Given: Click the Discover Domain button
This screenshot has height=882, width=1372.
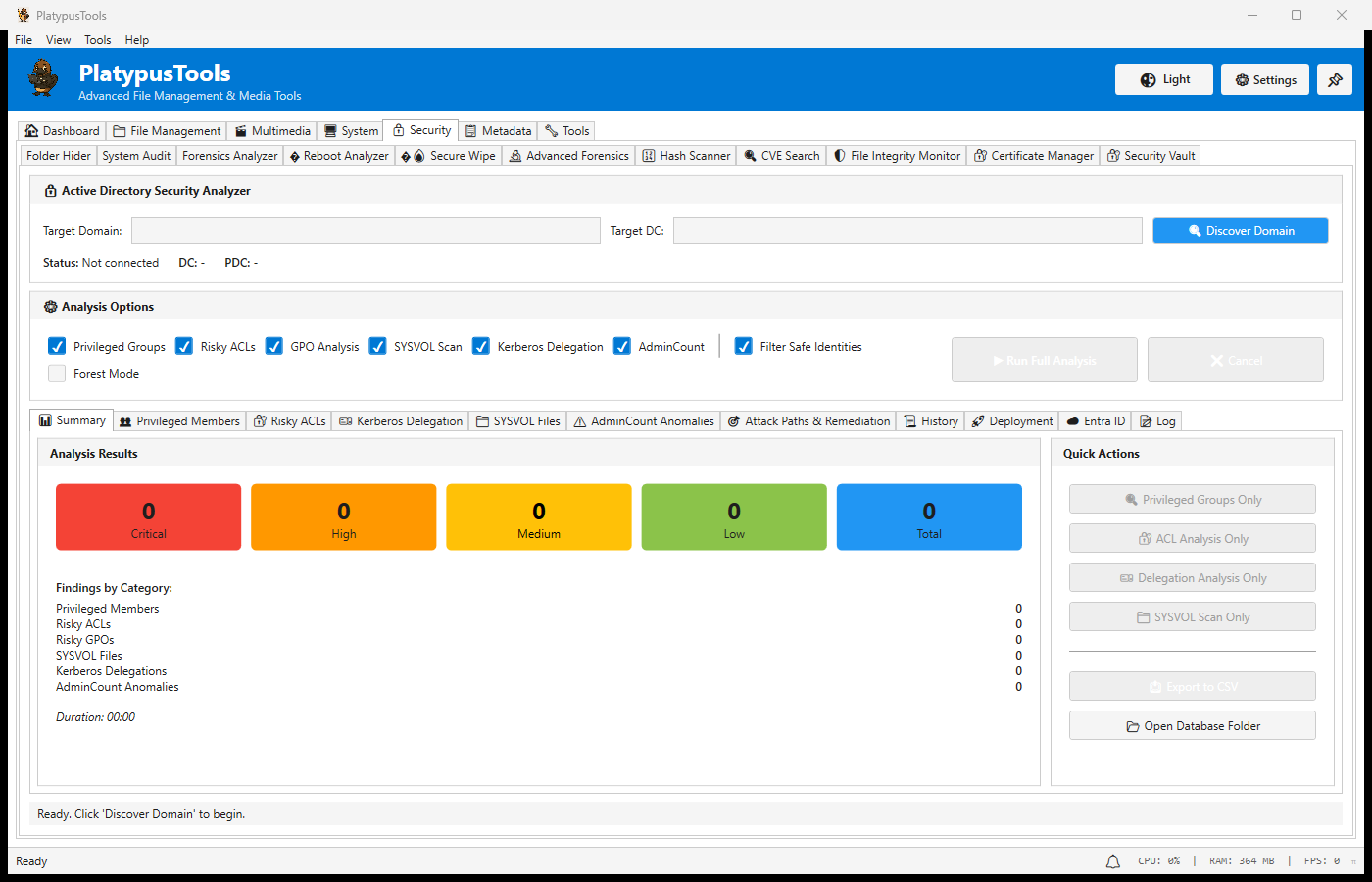Looking at the screenshot, I should 1240,230.
